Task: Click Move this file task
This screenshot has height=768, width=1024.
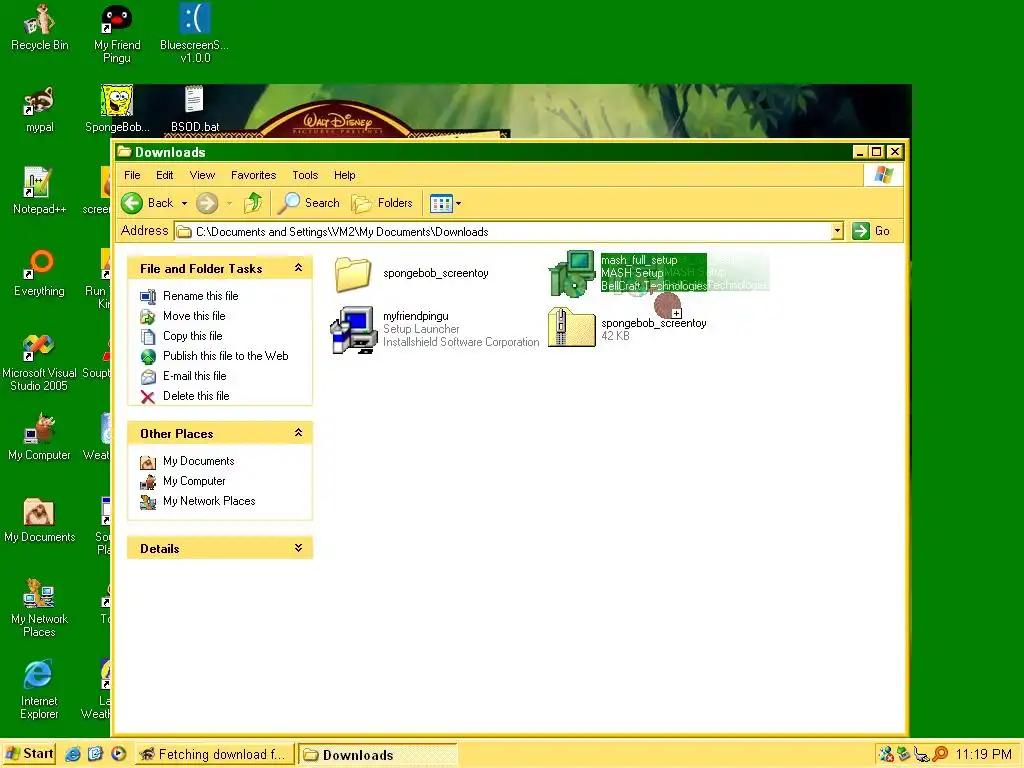Action: click(x=183, y=316)
